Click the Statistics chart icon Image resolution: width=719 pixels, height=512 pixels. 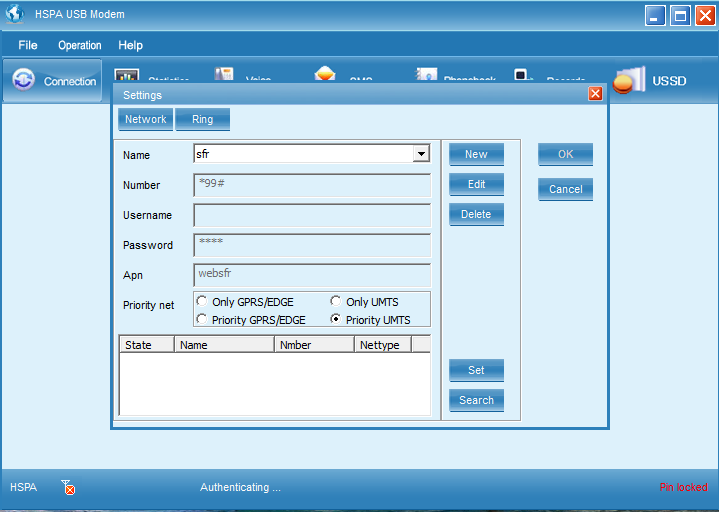127,76
